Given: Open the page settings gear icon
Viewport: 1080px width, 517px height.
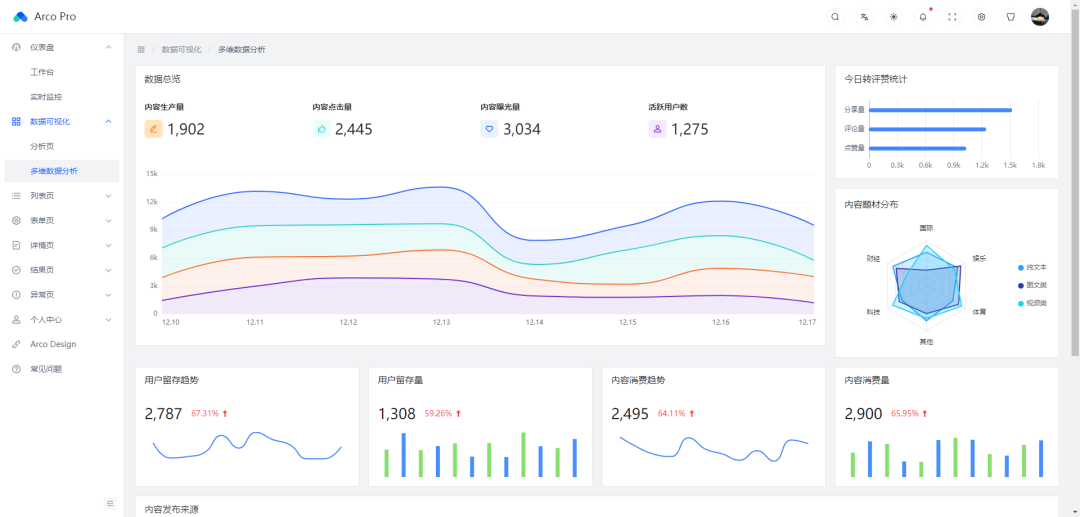Looking at the screenshot, I should [x=982, y=17].
